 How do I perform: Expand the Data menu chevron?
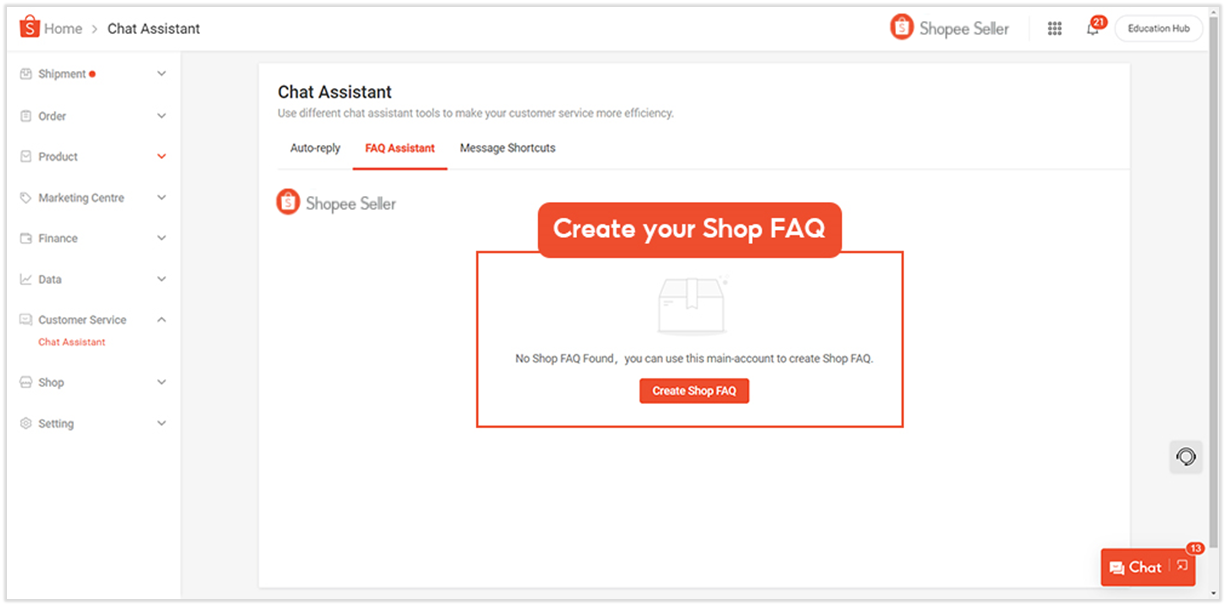[x=162, y=280]
